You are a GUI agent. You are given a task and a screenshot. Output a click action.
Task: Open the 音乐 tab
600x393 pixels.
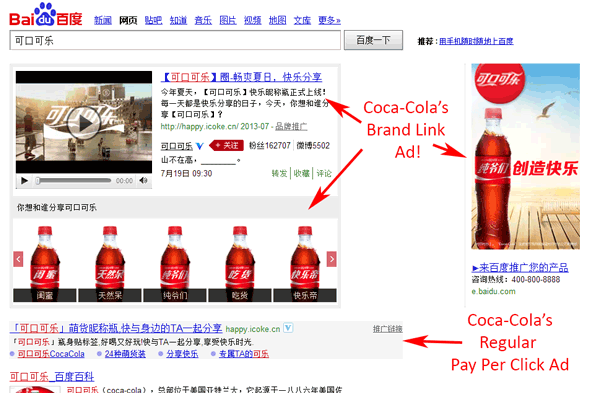pos(203,20)
